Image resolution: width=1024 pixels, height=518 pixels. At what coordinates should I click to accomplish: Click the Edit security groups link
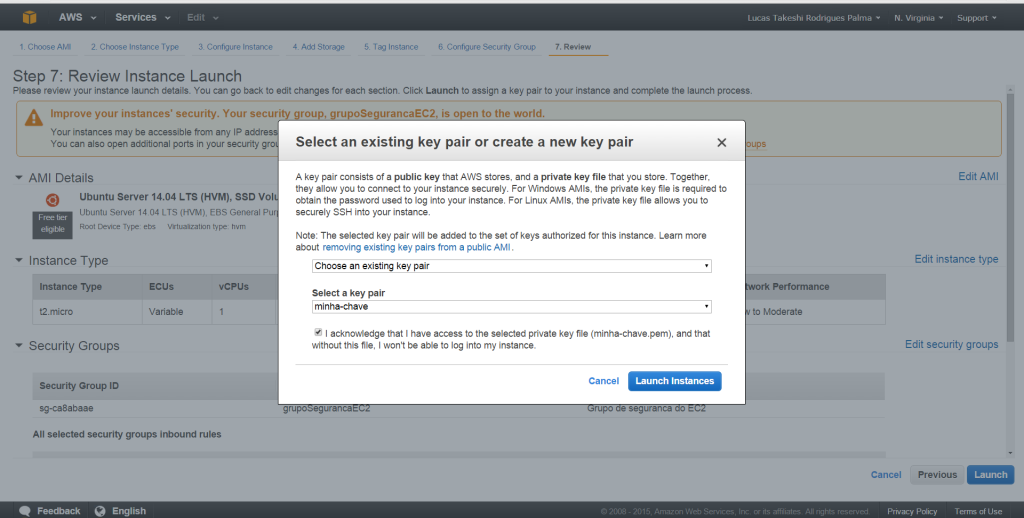click(x=952, y=344)
